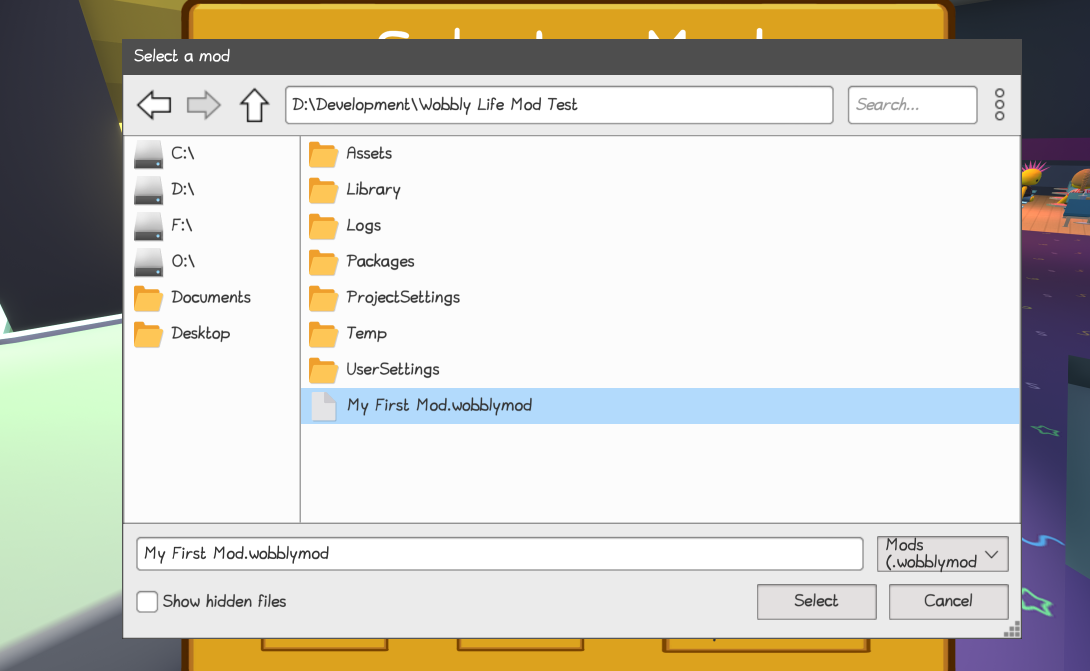Click the Desktop folder icon in sidebar
Image resolution: width=1090 pixels, height=671 pixels.
click(148, 334)
